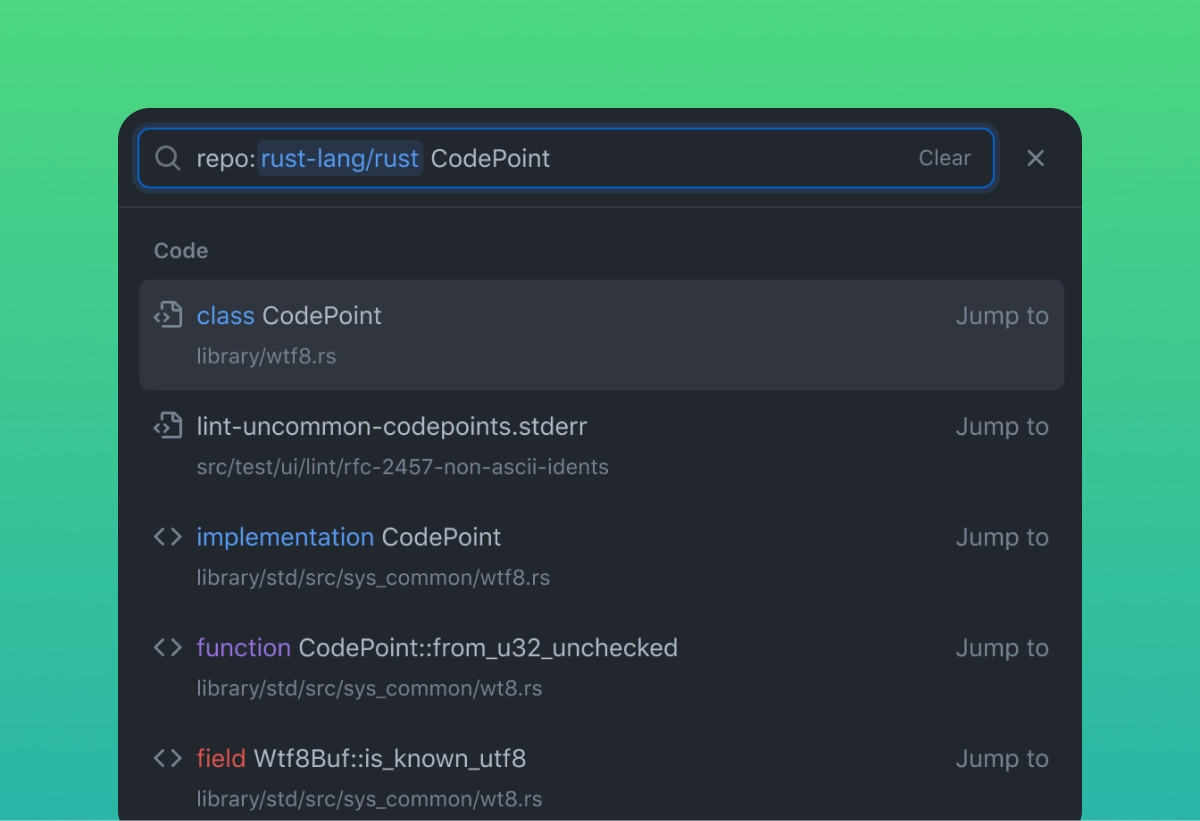Click the path under function CodePoint::from_u32_unchecked
Image resolution: width=1200 pixels, height=821 pixels.
pos(369,689)
